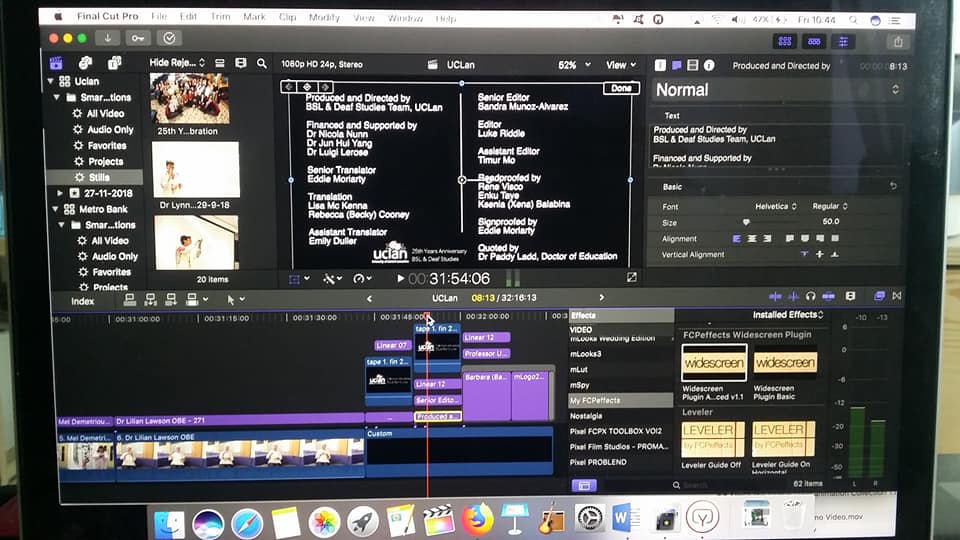Select the Dr Lynn 29-9-18 thumbnail
Screen dimensions: 960x540
[195, 170]
